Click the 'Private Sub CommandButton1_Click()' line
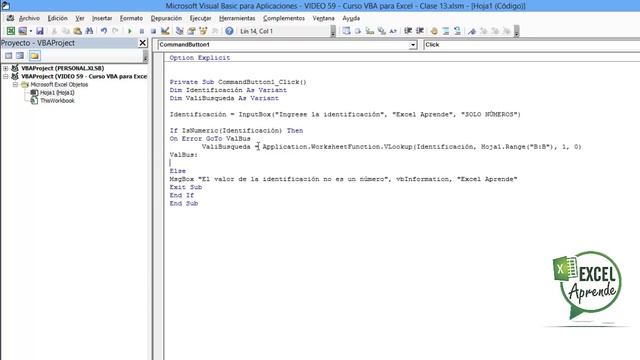 [238, 82]
